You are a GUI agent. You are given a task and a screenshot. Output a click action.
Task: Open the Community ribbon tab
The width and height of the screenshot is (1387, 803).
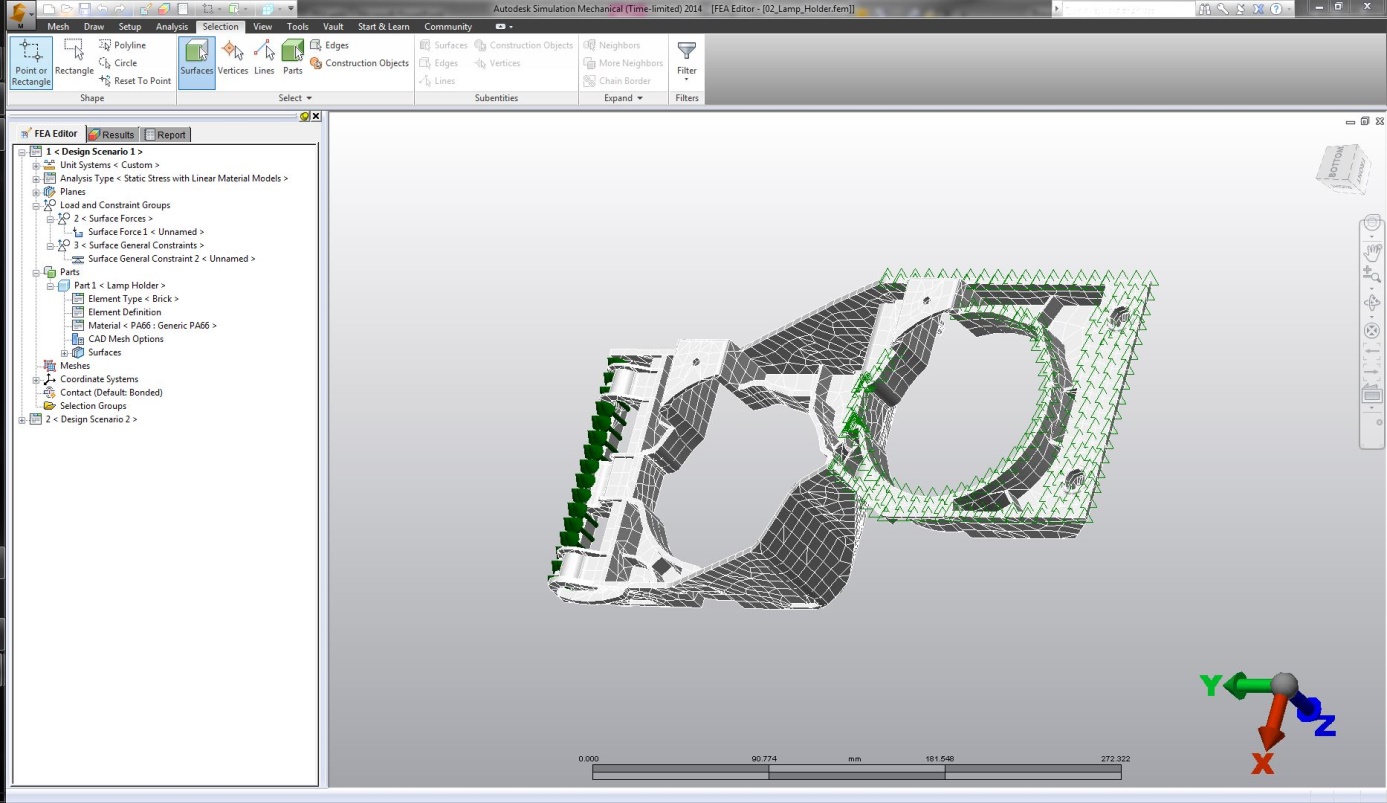(x=448, y=27)
